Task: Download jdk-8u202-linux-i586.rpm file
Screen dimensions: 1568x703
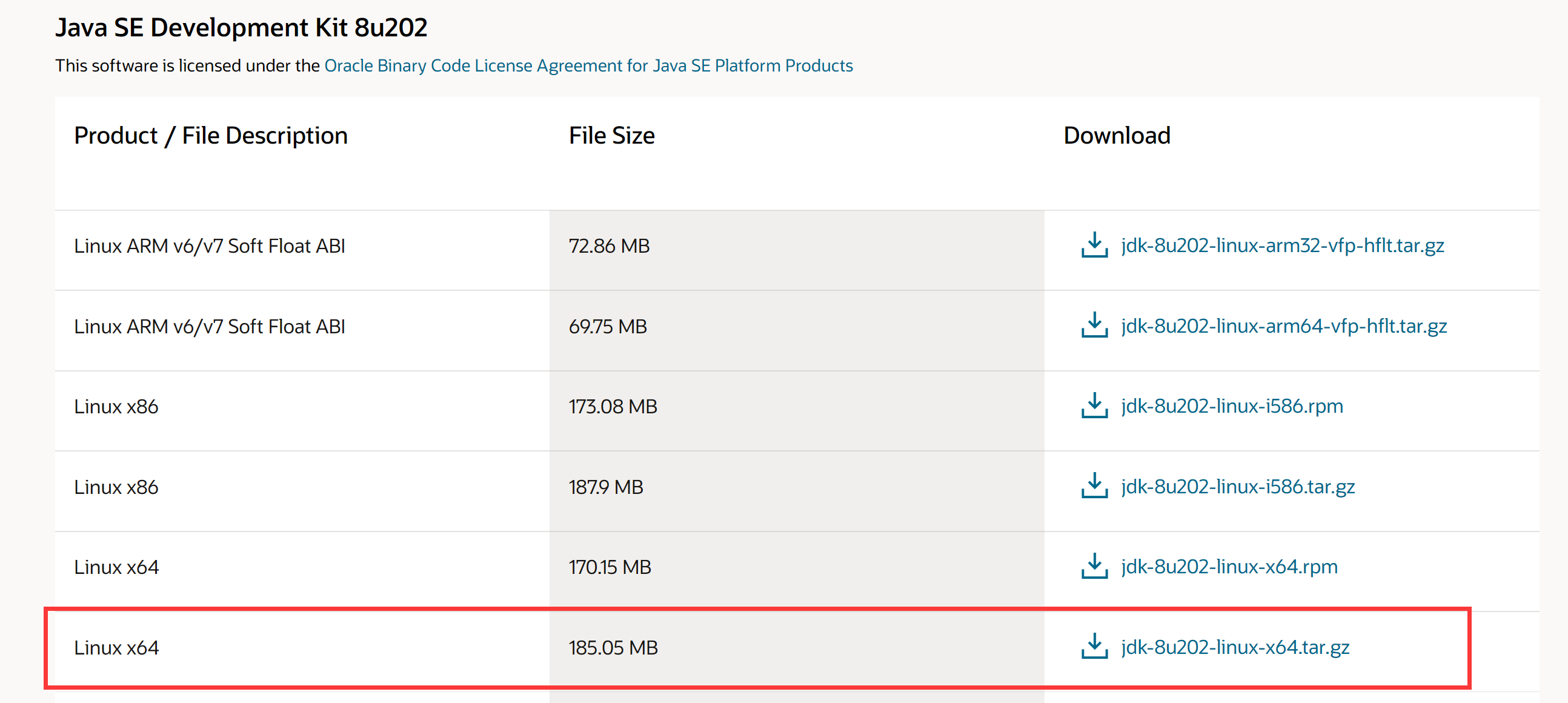Action: click(1231, 406)
